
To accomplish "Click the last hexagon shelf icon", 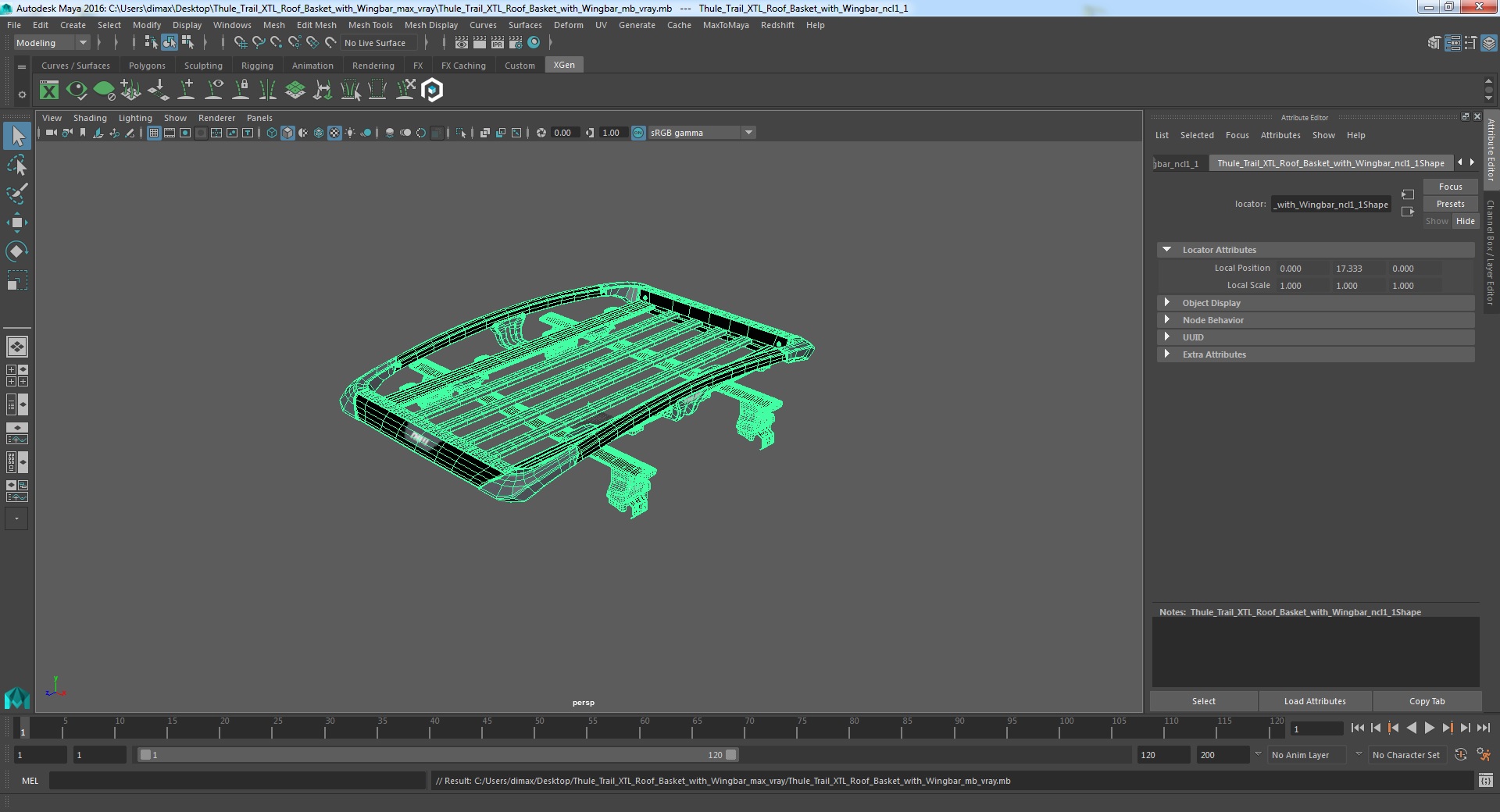I will pyautogui.click(x=432, y=91).
